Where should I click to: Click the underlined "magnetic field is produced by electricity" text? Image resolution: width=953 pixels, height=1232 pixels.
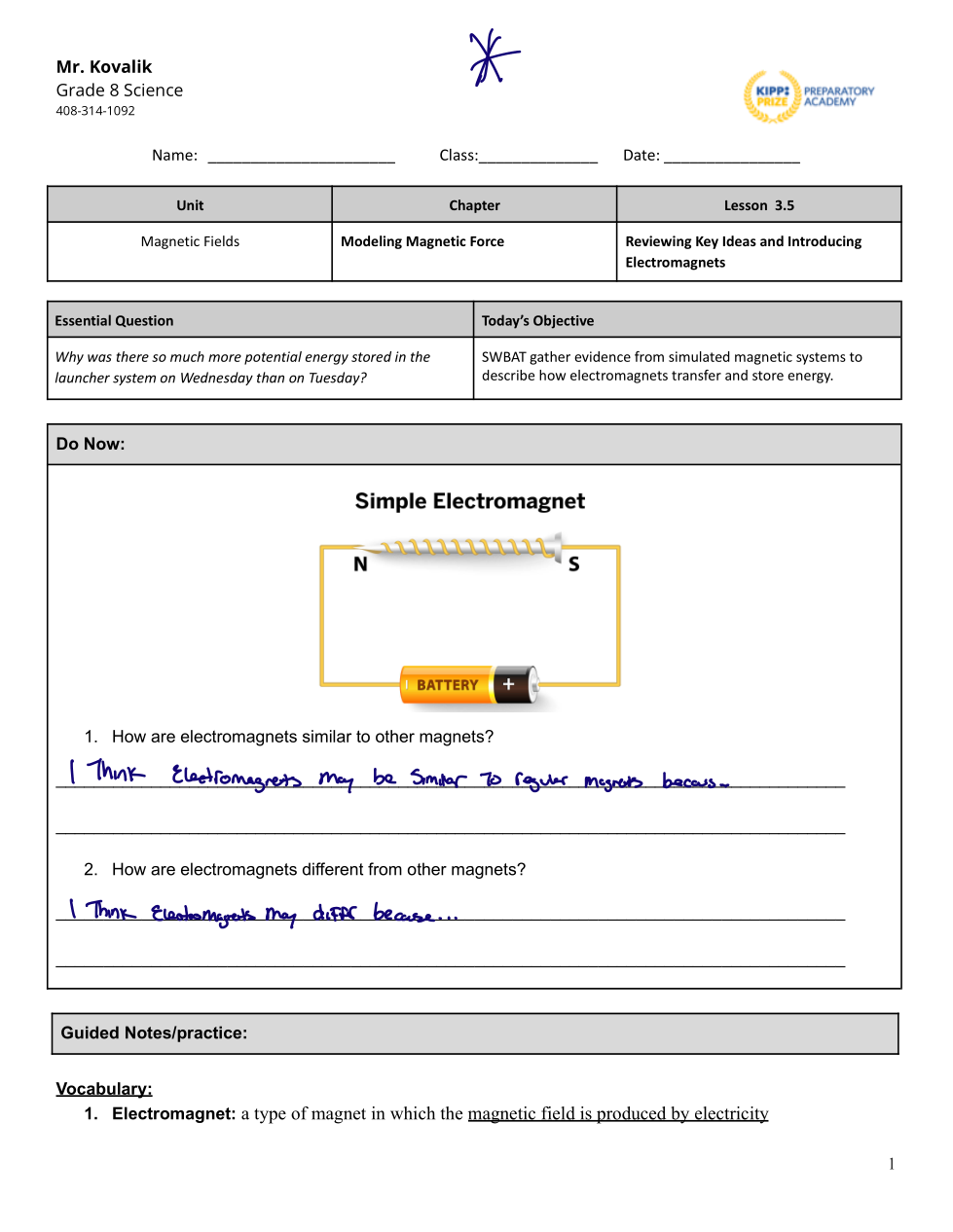(x=617, y=1113)
